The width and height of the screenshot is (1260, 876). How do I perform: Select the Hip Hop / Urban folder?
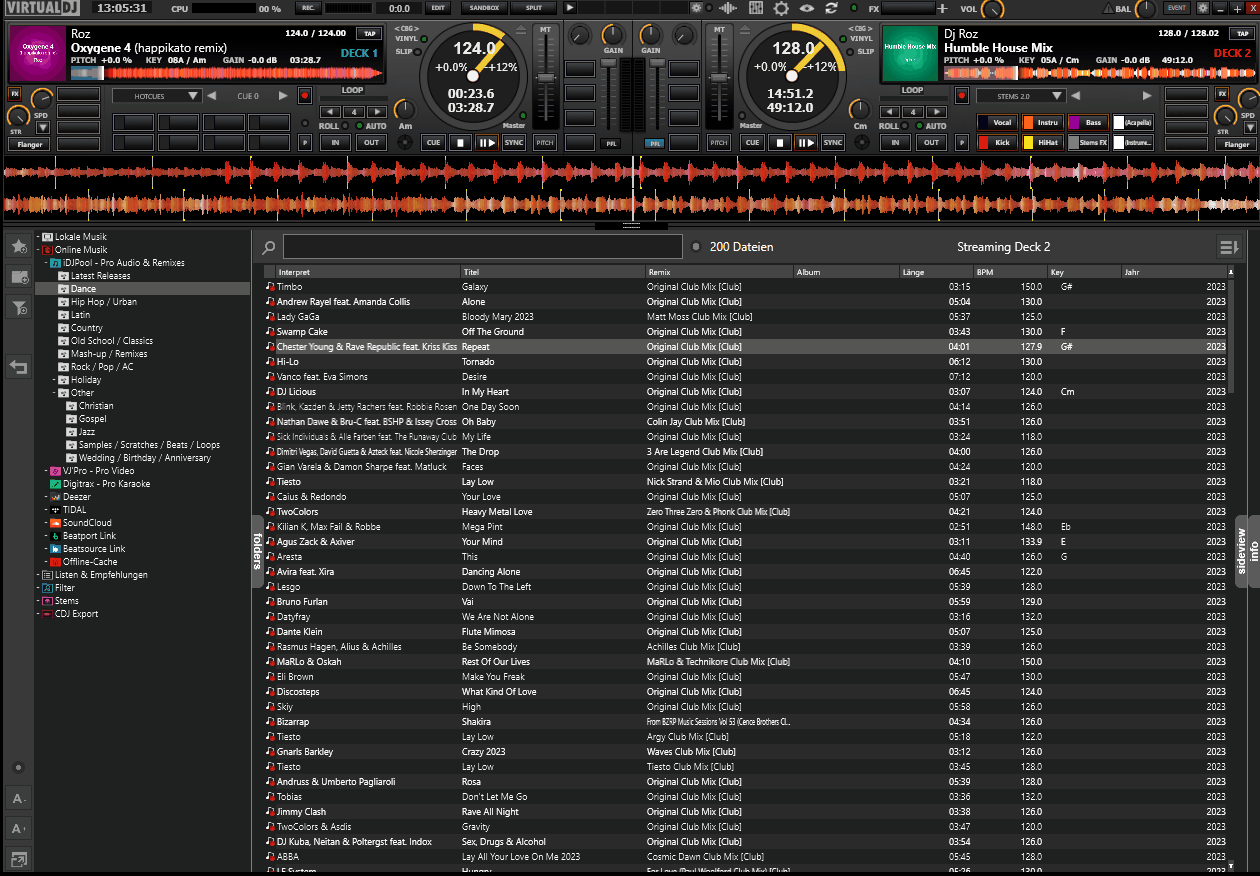(104, 302)
